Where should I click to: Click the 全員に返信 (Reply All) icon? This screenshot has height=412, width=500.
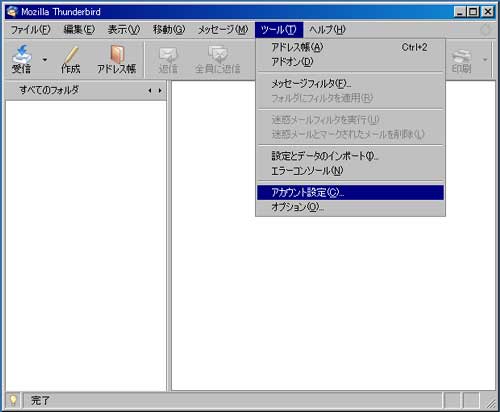click(218, 59)
